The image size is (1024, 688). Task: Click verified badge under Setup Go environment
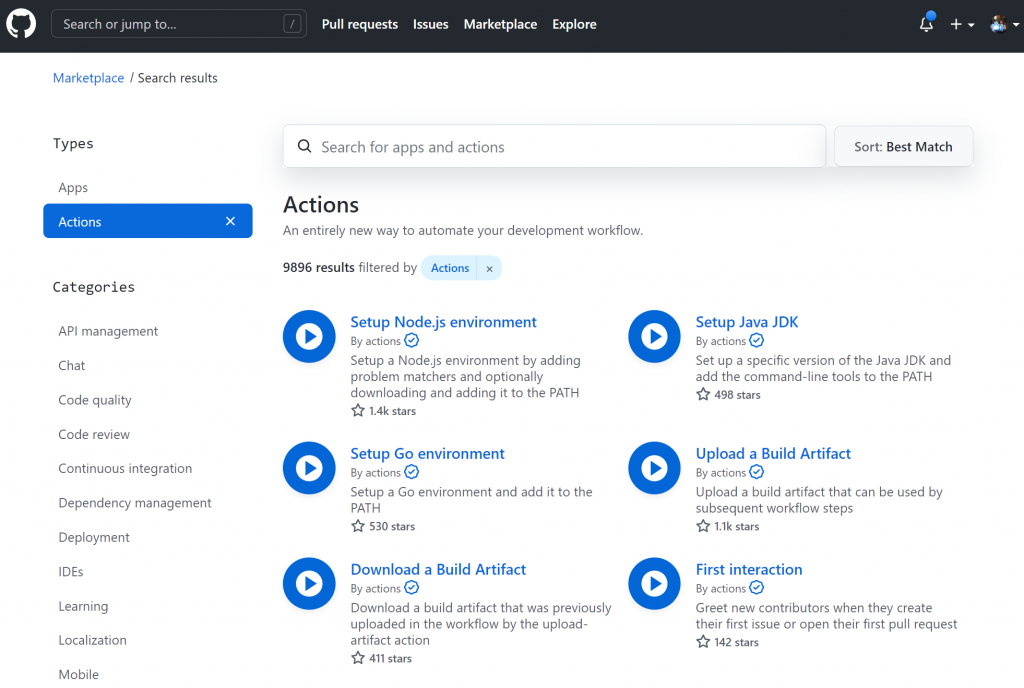click(411, 472)
